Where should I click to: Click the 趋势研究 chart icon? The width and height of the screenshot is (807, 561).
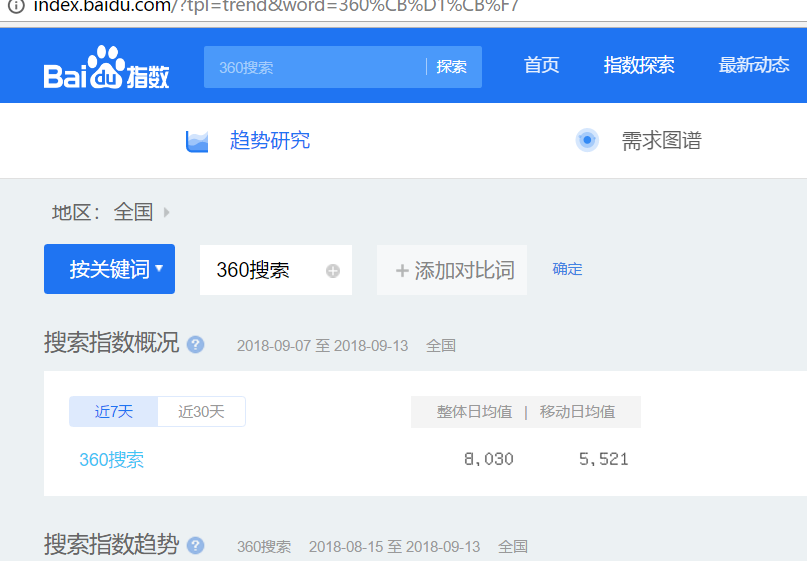tap(197, 142)
